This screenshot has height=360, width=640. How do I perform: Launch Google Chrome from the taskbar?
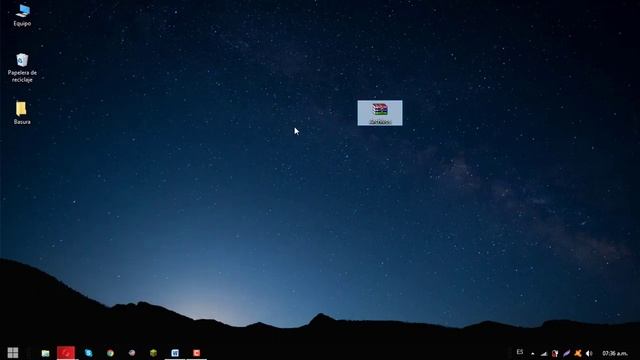[110, 353]
